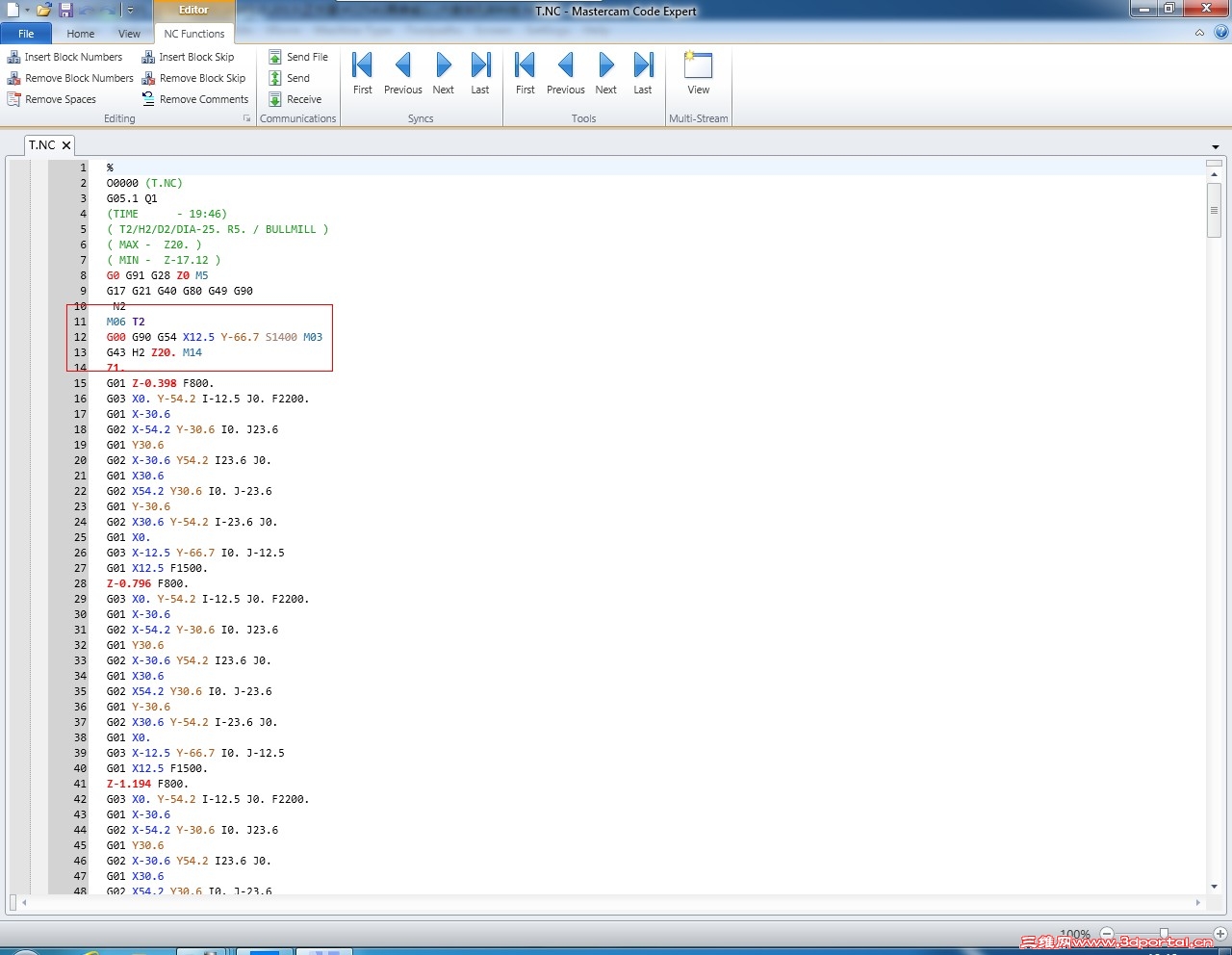Click the G17 G21 G40 G80 G49 G90 line

[x=180, y=291]
